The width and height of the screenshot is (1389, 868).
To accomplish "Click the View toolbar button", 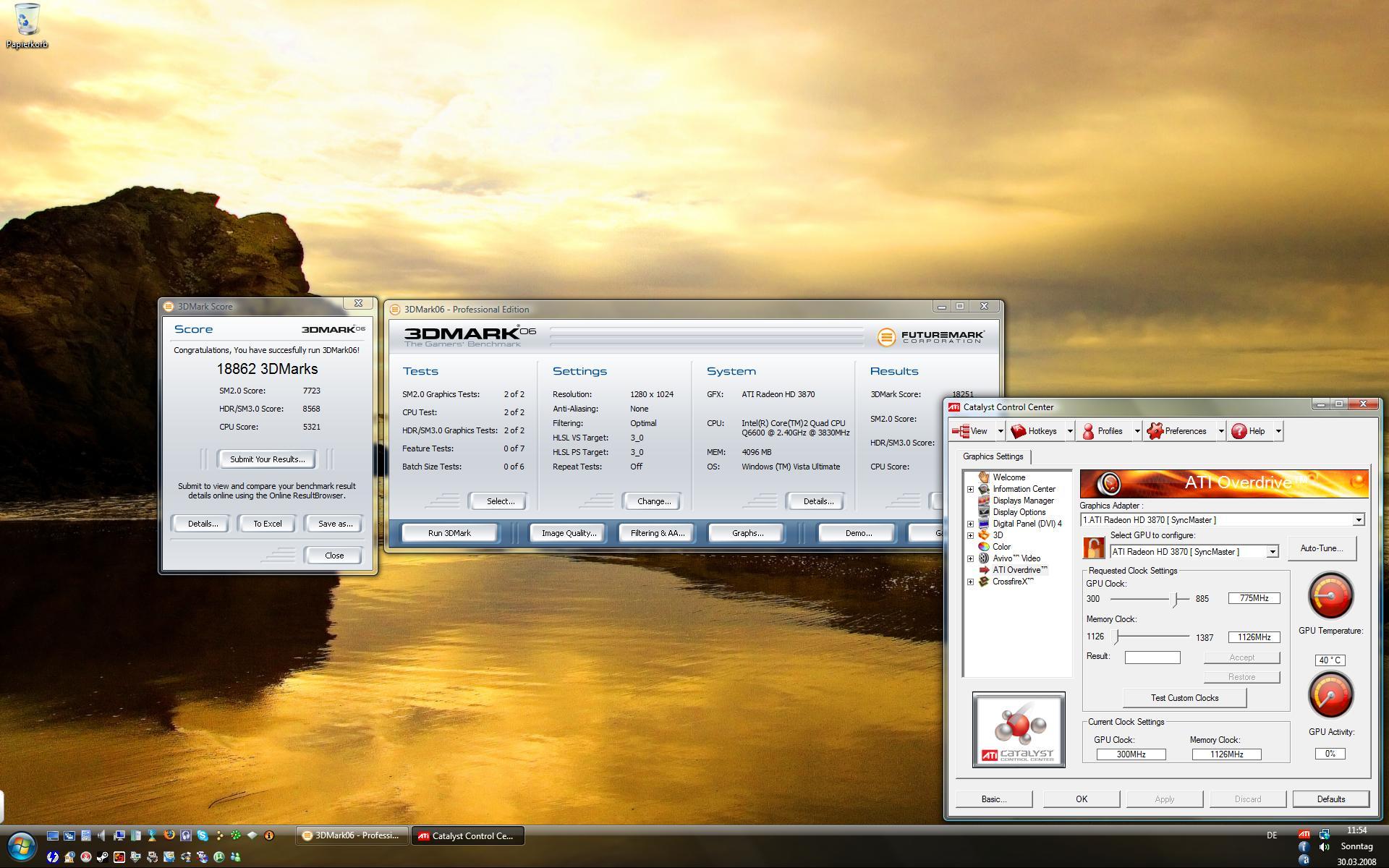I will [x=972, y=431].
